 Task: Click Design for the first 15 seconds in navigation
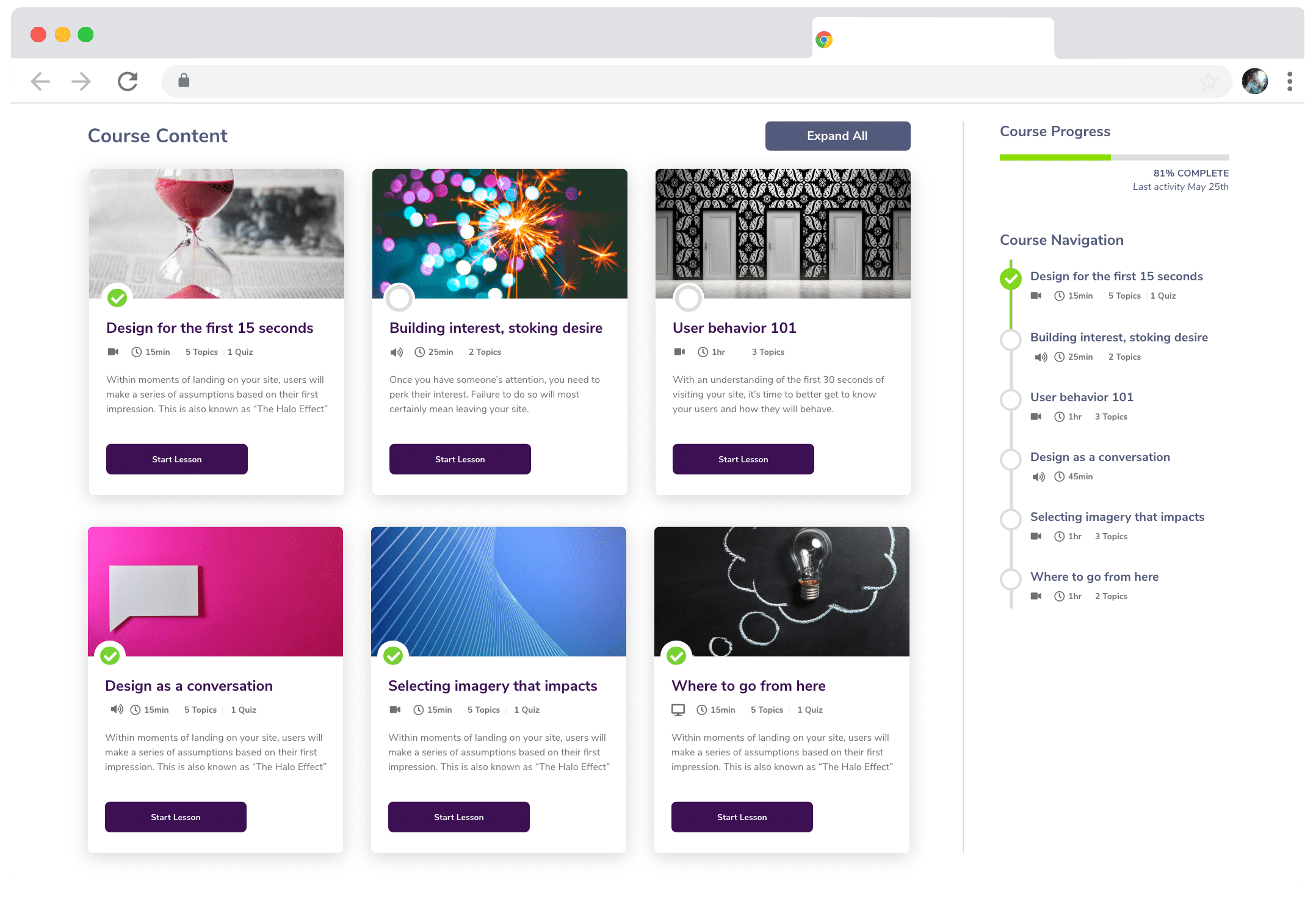coord(1117,276)
